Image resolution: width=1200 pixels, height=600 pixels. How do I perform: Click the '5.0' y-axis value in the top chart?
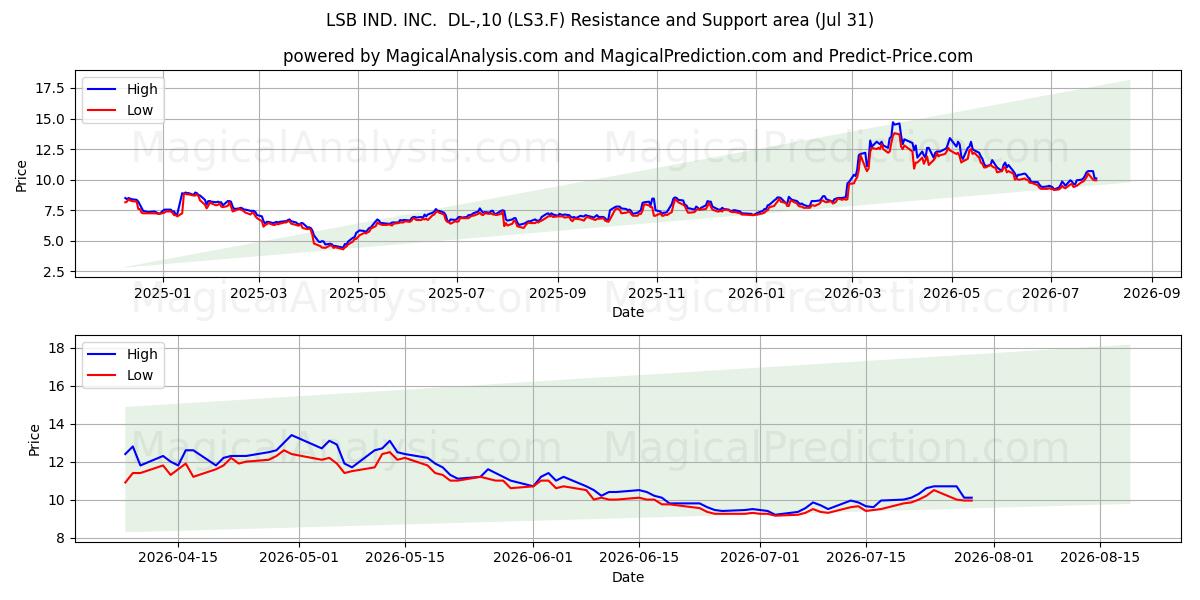point(54,241)
